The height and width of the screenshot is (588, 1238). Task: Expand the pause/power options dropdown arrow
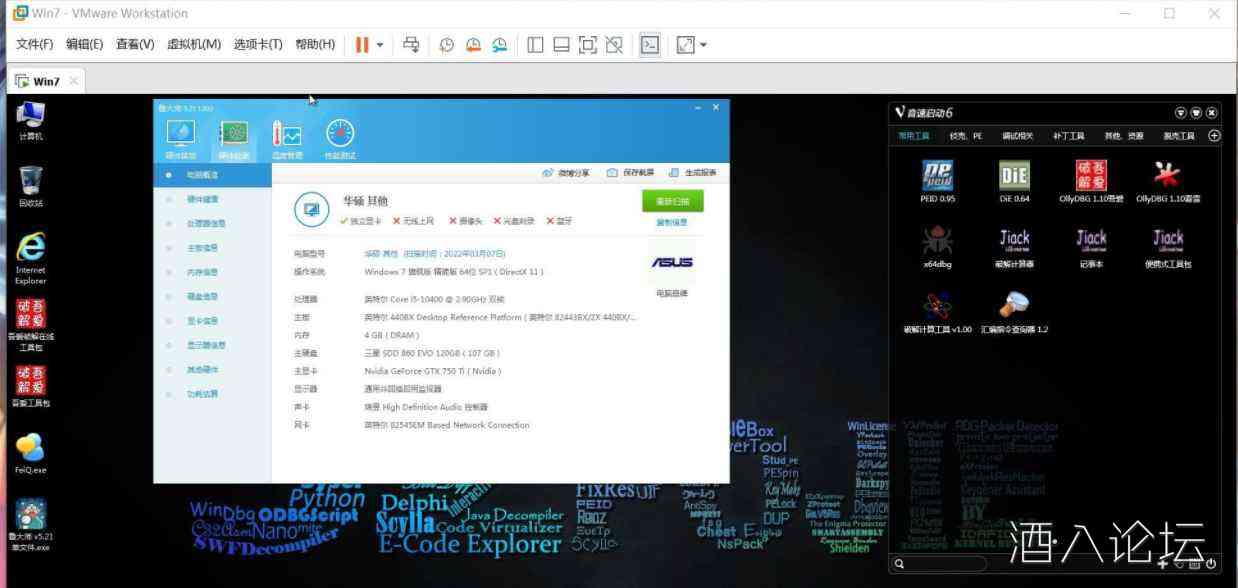[x=380, y=45]
